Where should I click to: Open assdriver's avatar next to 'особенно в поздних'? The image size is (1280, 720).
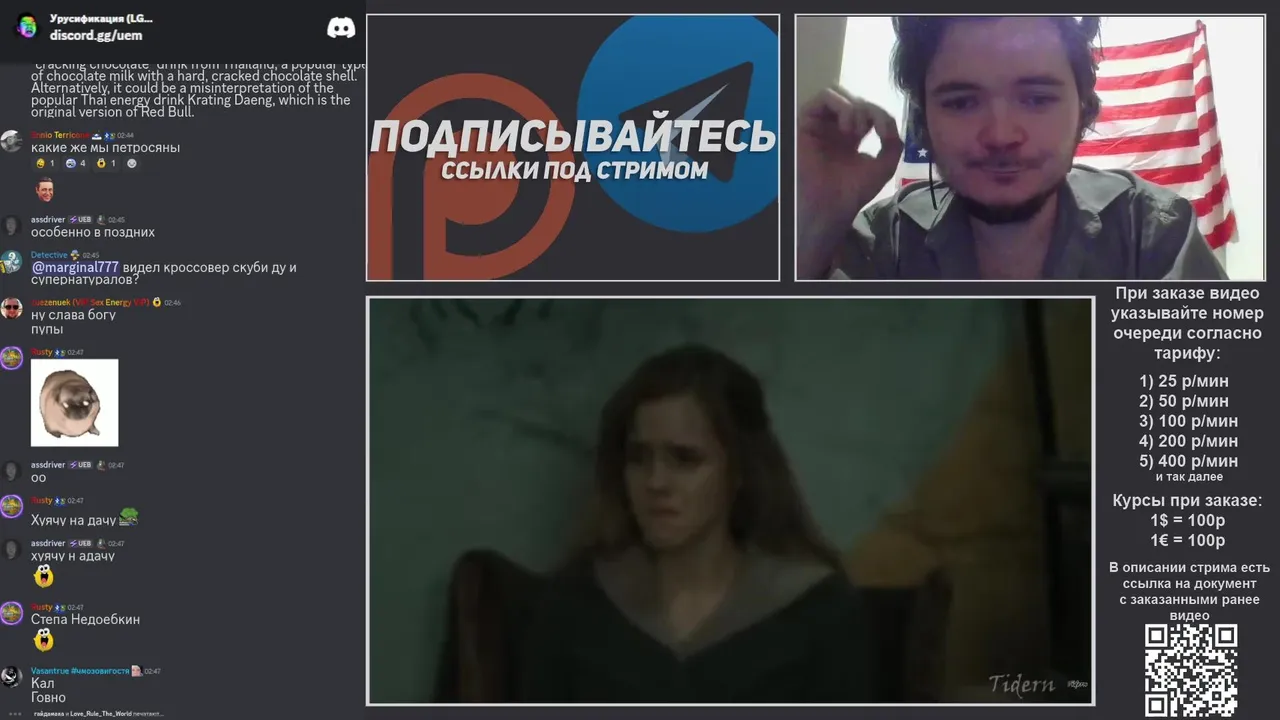12,226
